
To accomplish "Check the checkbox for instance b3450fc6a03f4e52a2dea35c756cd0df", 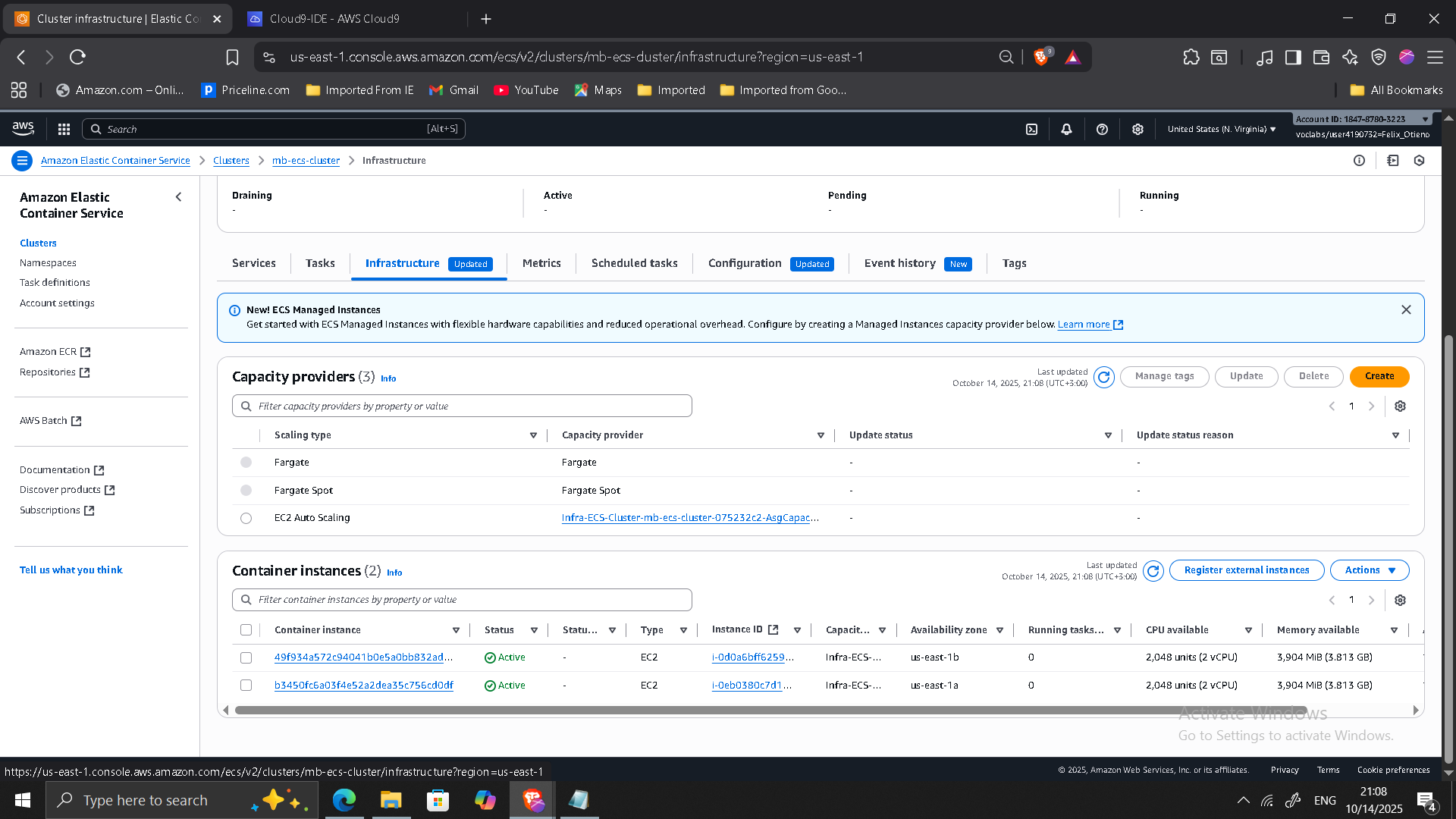I will pyautogui.click(x=246, y=685).
